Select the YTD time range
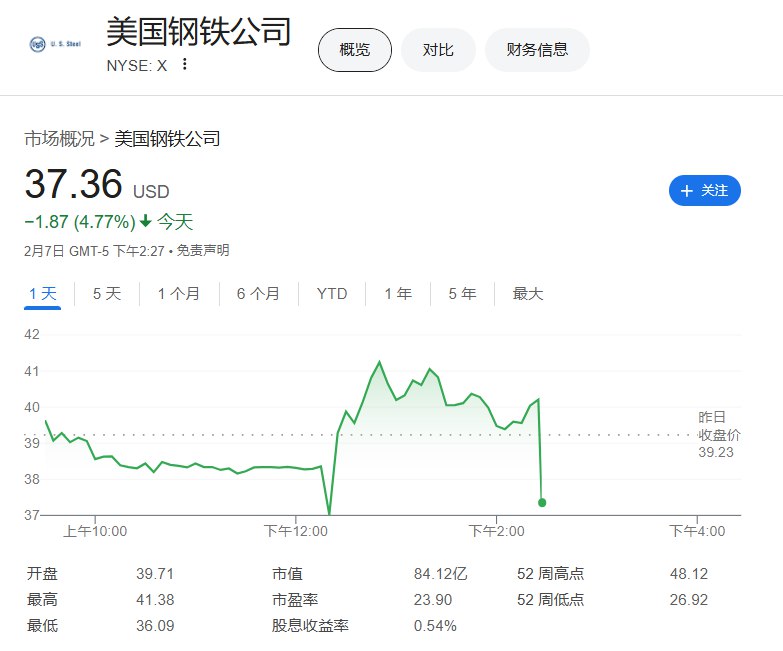The image size is (783, 651). click(332, 294)
